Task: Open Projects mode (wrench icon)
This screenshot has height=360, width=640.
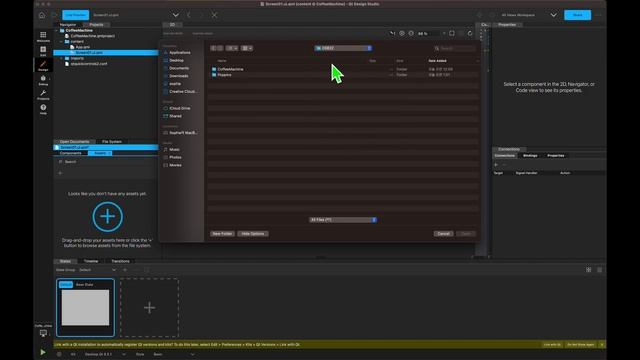Action: click(43, 95)
